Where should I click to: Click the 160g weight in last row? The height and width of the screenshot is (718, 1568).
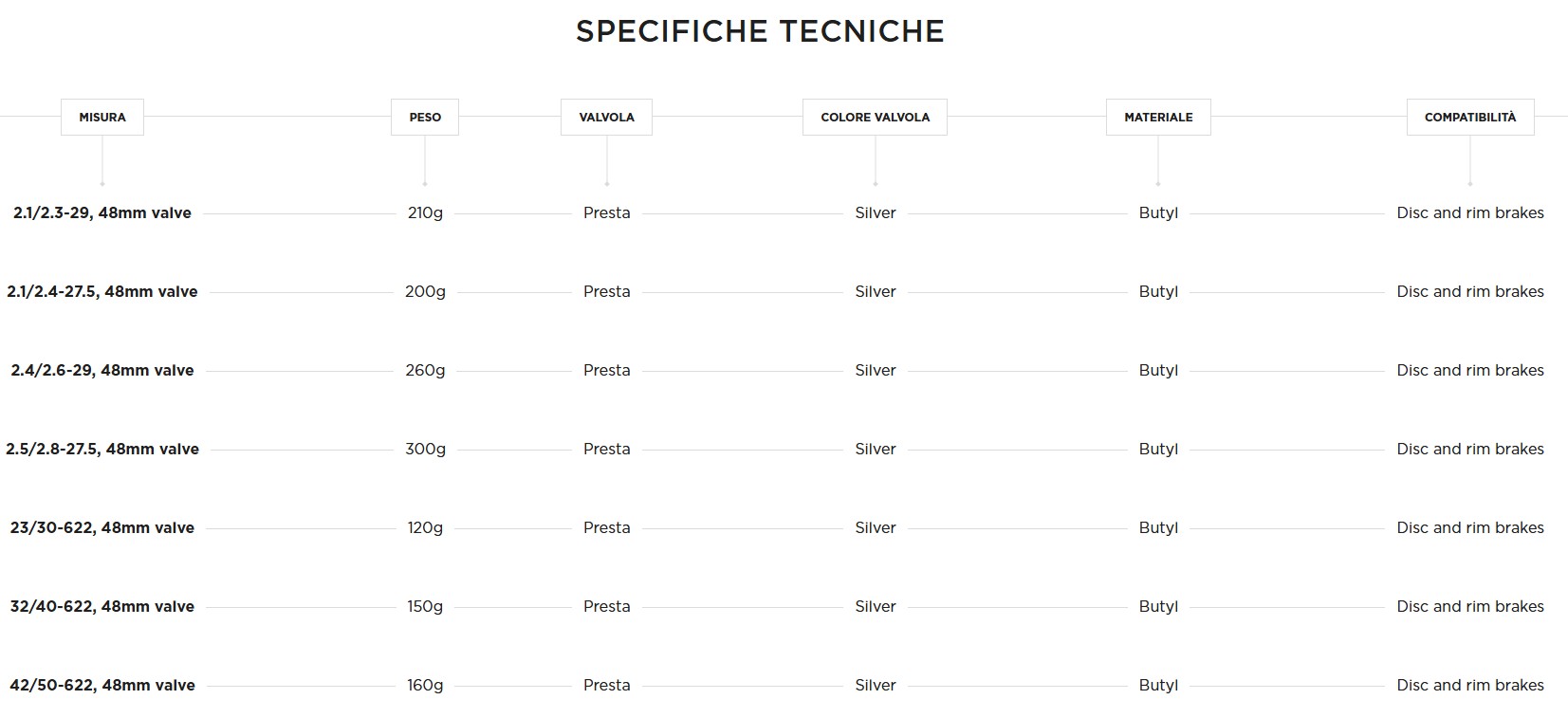[425, 686]
